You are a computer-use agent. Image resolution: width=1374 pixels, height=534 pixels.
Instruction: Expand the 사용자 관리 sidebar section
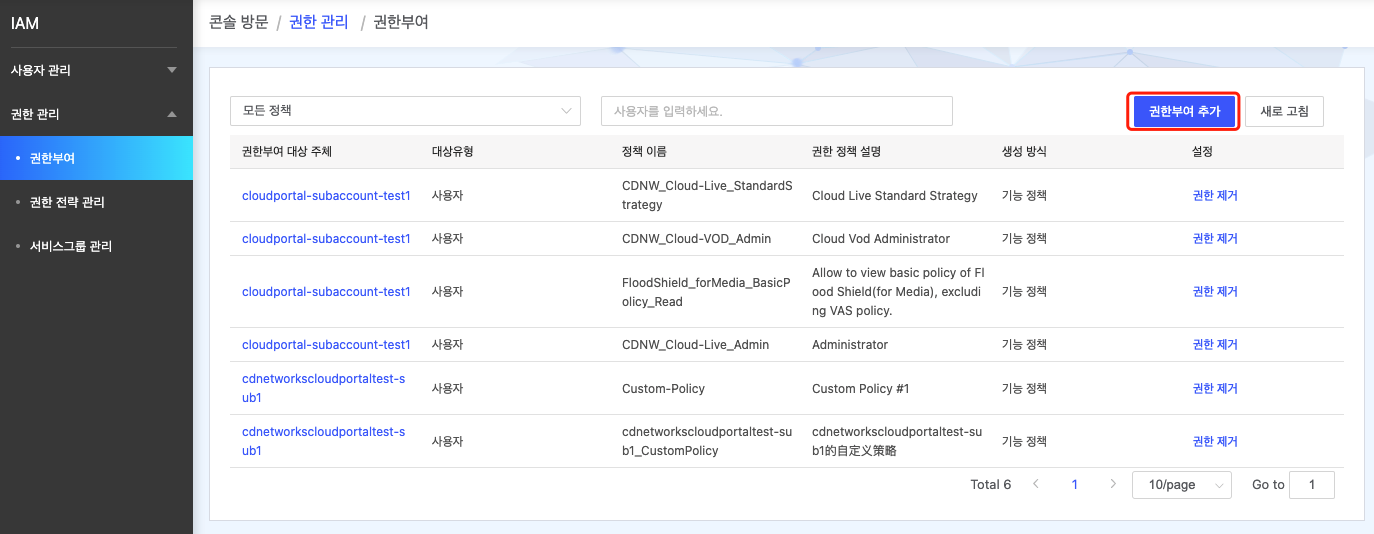95,70
